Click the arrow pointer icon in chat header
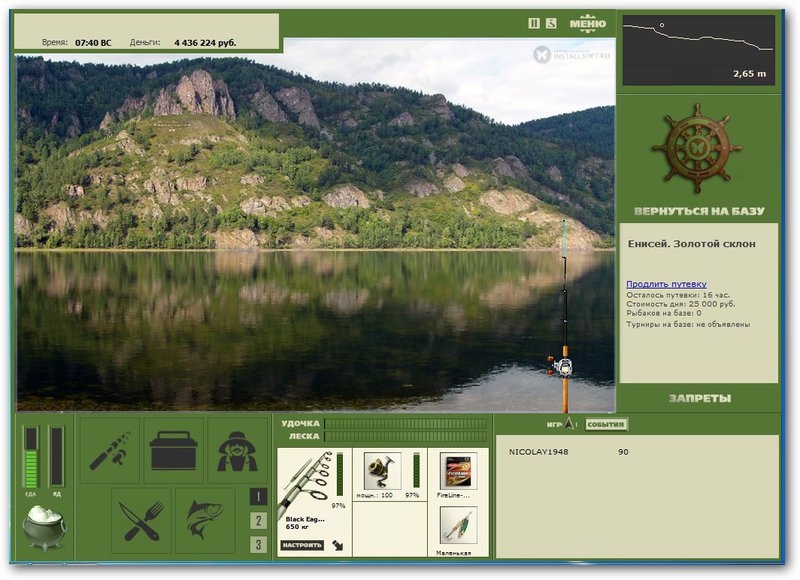Image resolution: width=800 pixels, height=580 pixels. (x=569, y=423)
